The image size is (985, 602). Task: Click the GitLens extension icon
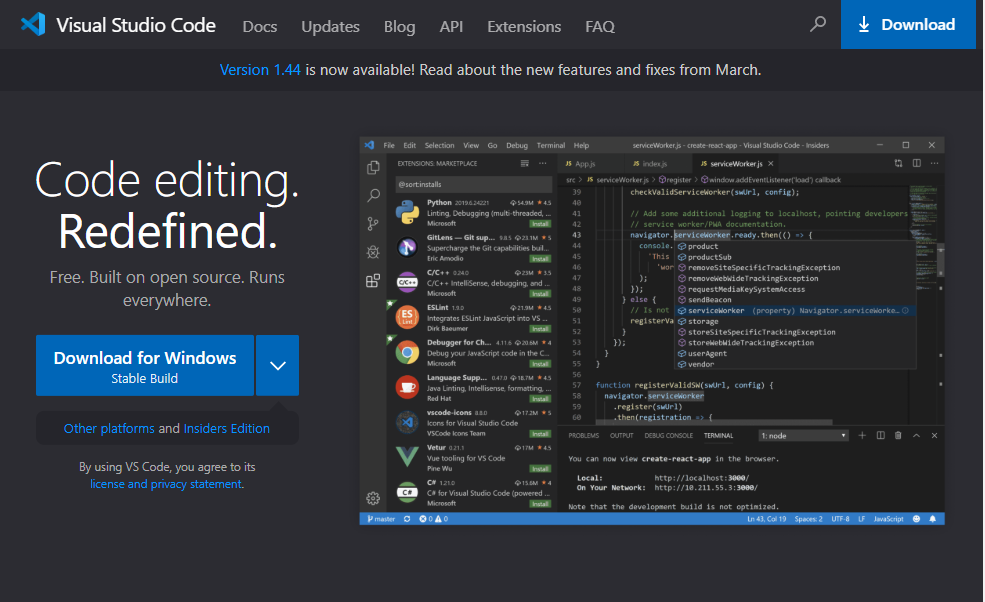(x=407, y=248)
